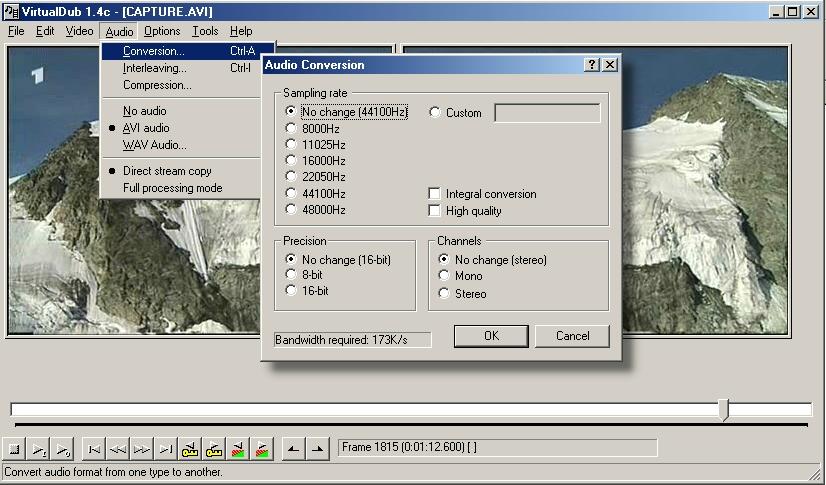Choose the 8-bit precision option

291,275
